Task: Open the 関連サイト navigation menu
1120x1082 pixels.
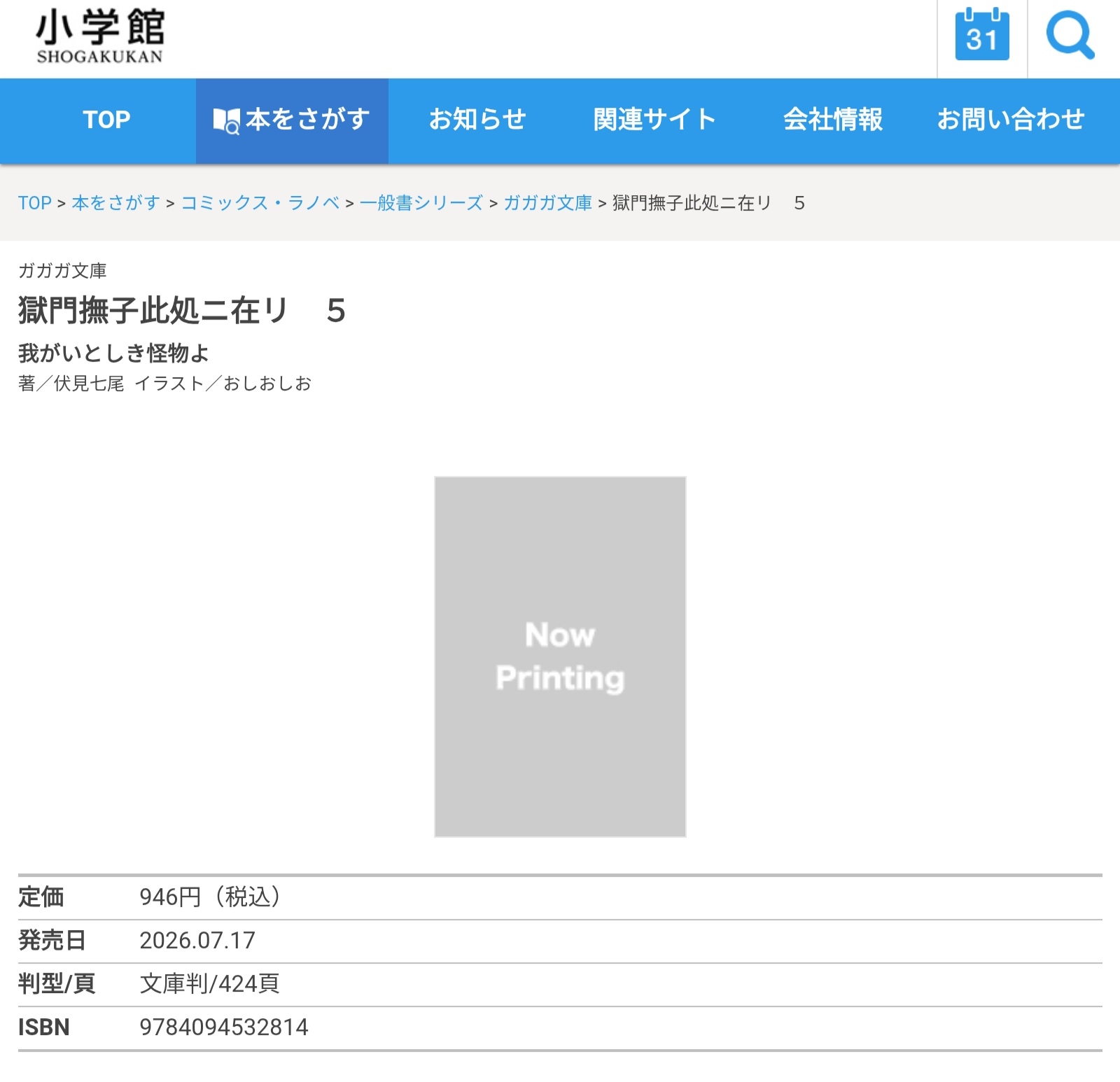Action: point(654,120)
